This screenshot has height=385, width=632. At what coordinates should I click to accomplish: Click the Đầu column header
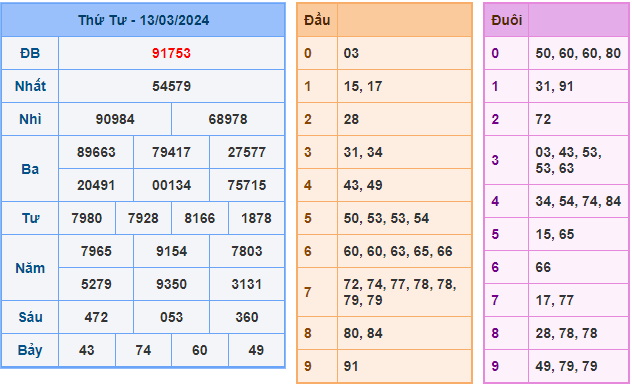pyautogui.click(x=317, y=20)
